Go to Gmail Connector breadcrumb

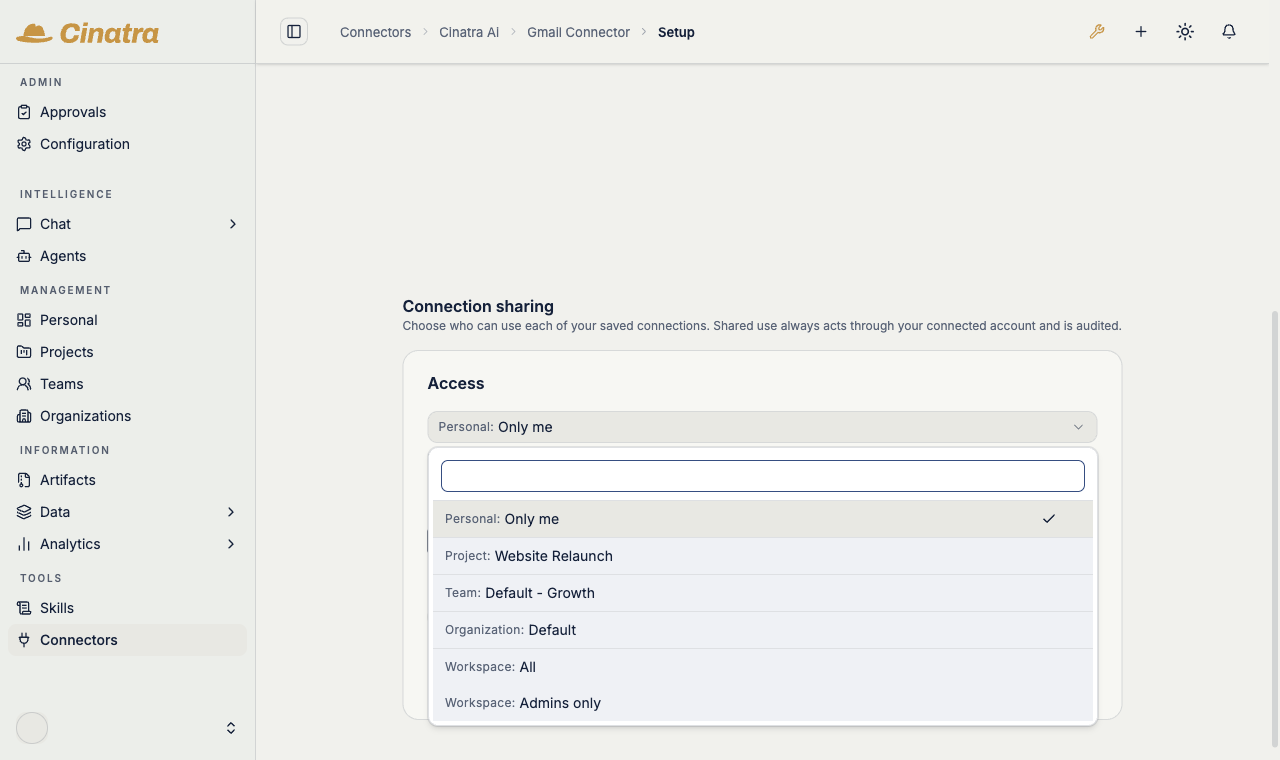[578, 32]
